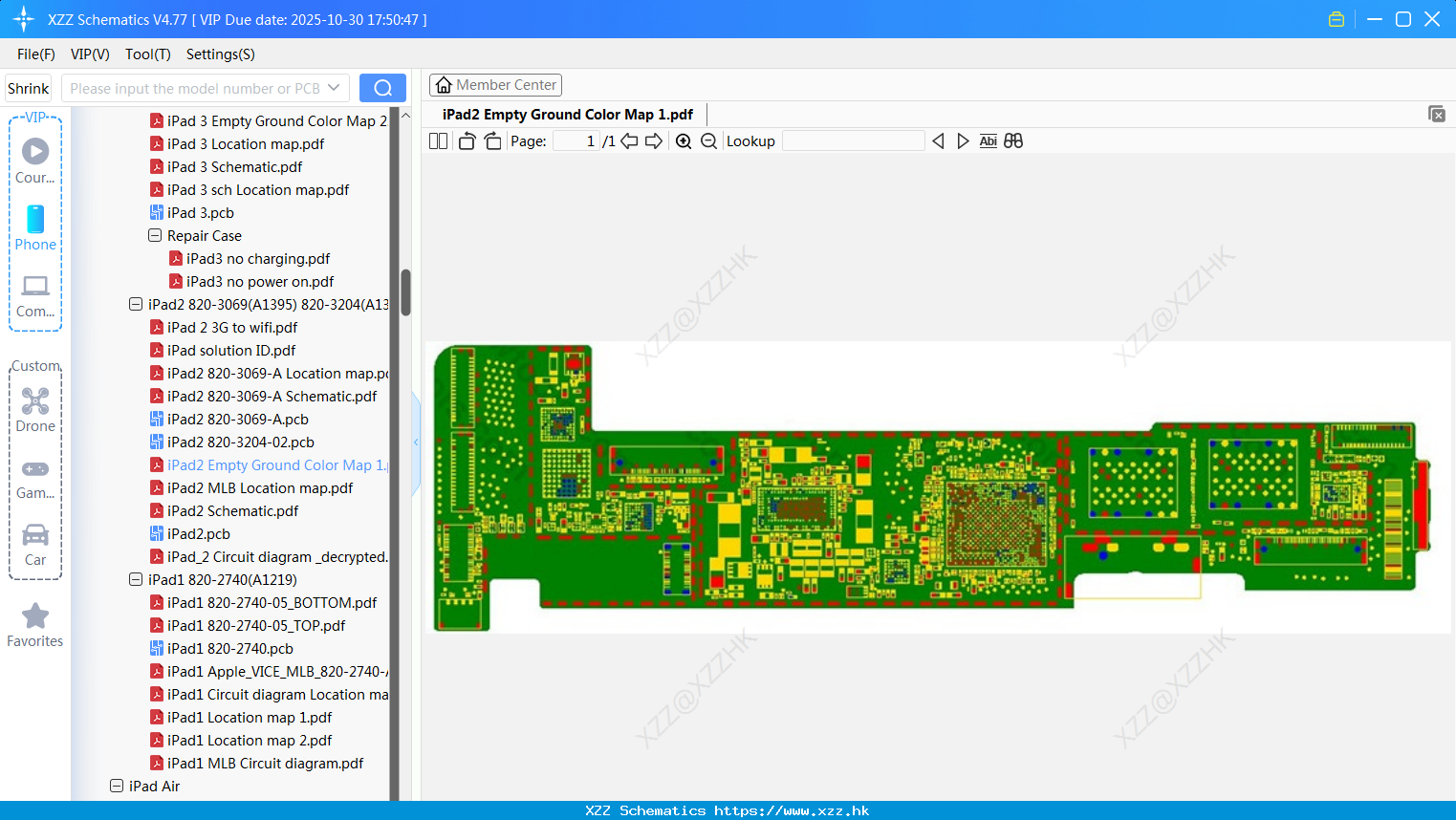1456x820 pixels.
Task: Zoom out of the PDF
Action: coord(708,141)
